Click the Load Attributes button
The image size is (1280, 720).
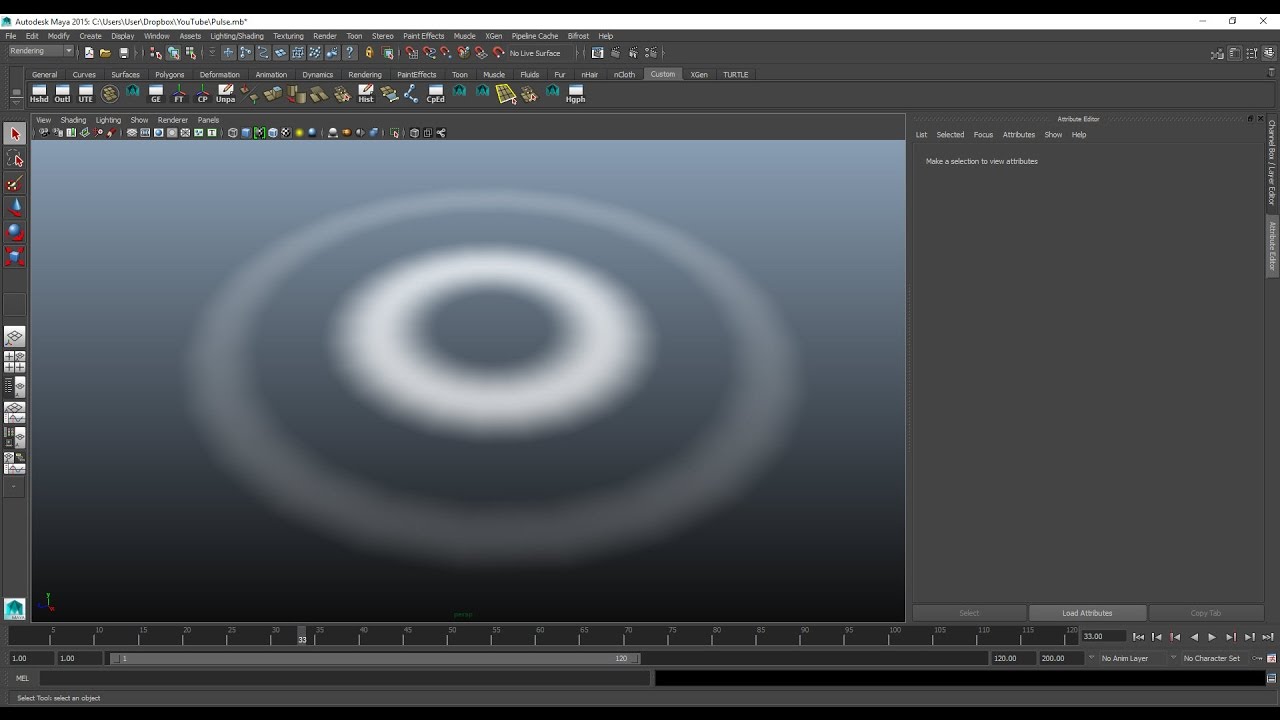pos(1087,613)
